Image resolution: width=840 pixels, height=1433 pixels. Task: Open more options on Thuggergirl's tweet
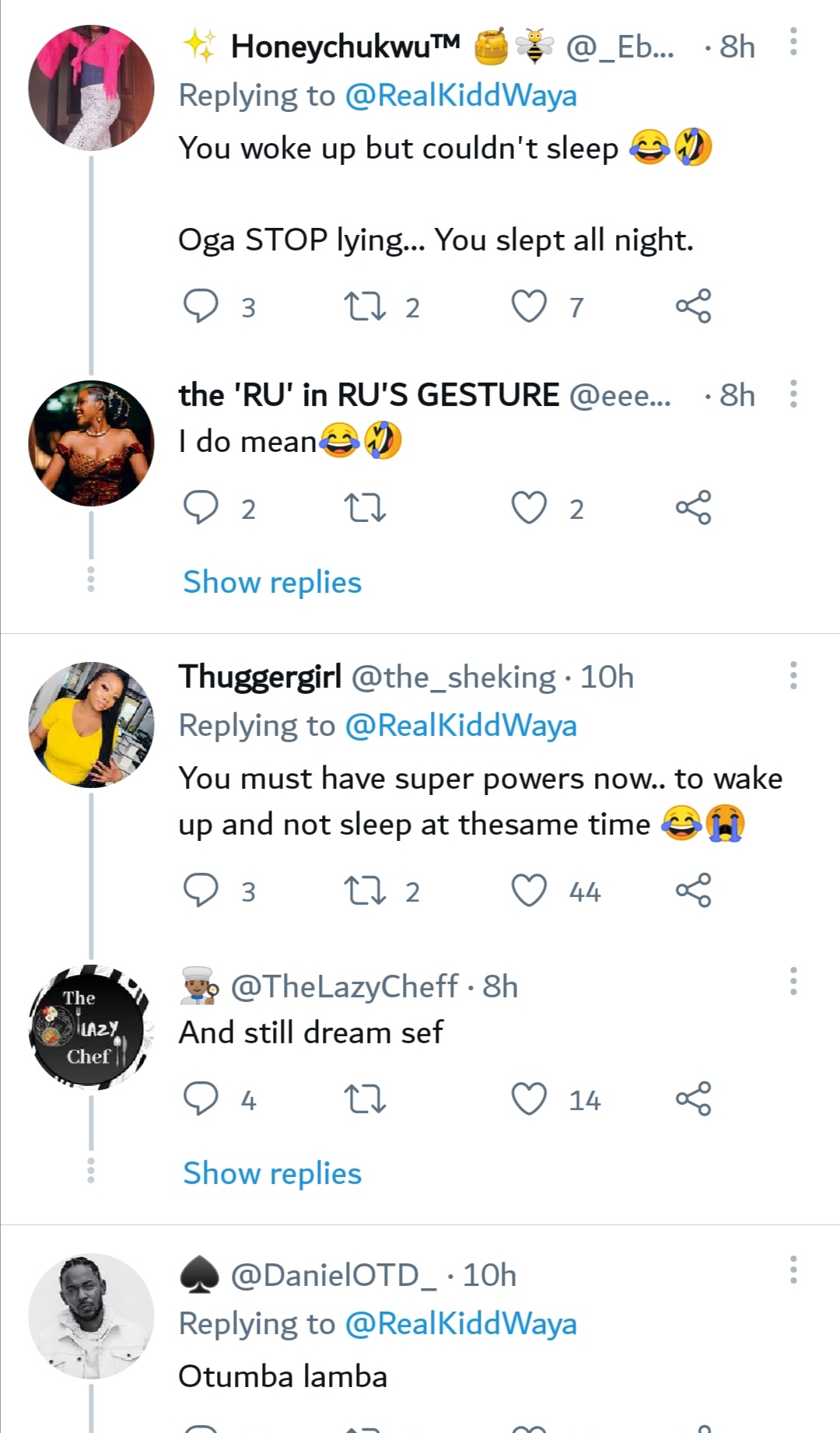tap(793, 675)
